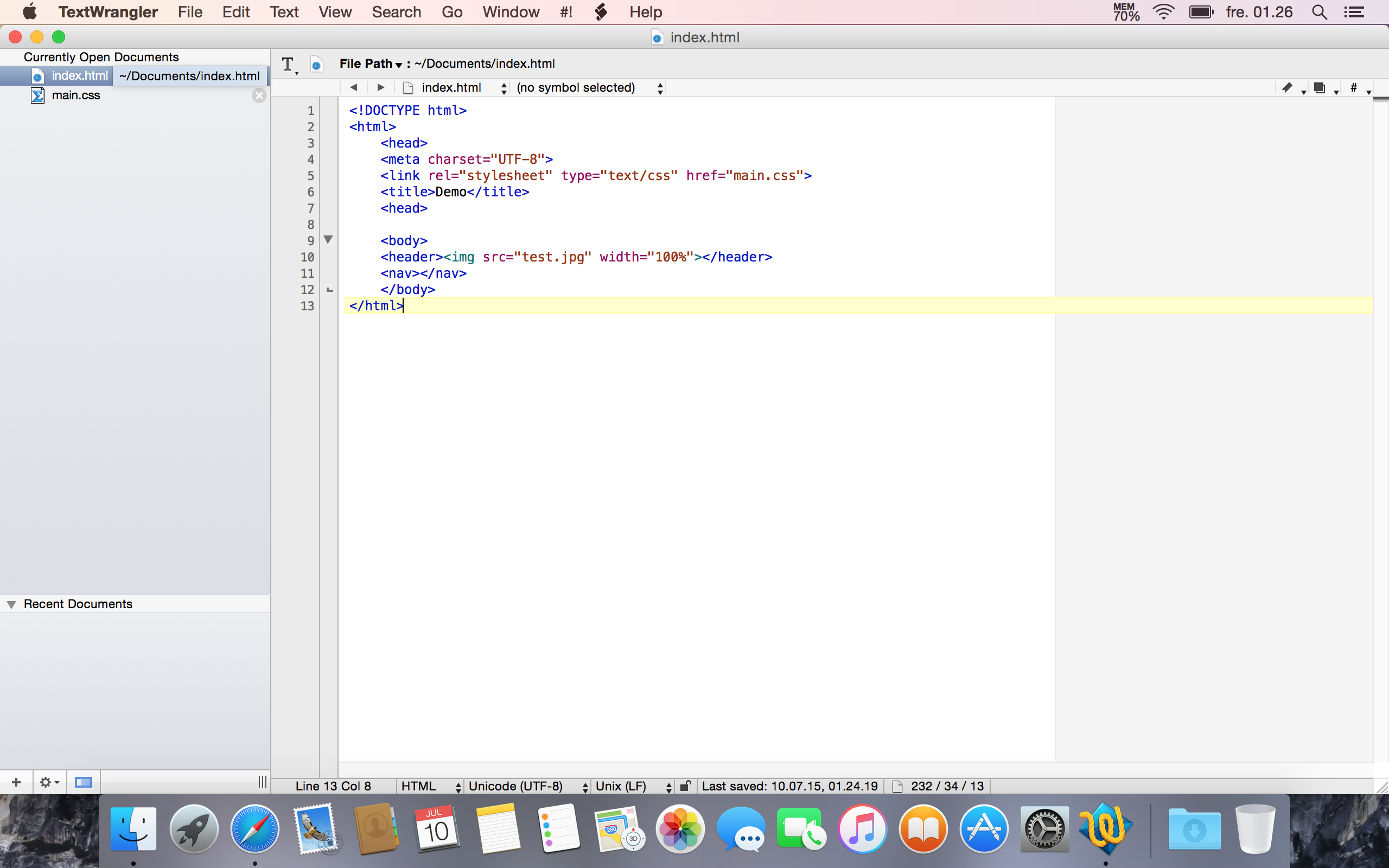Viewport: 1389px width, 868px height.
Task: Toggle the document lock icon in status bar
Action: (685, 786)
